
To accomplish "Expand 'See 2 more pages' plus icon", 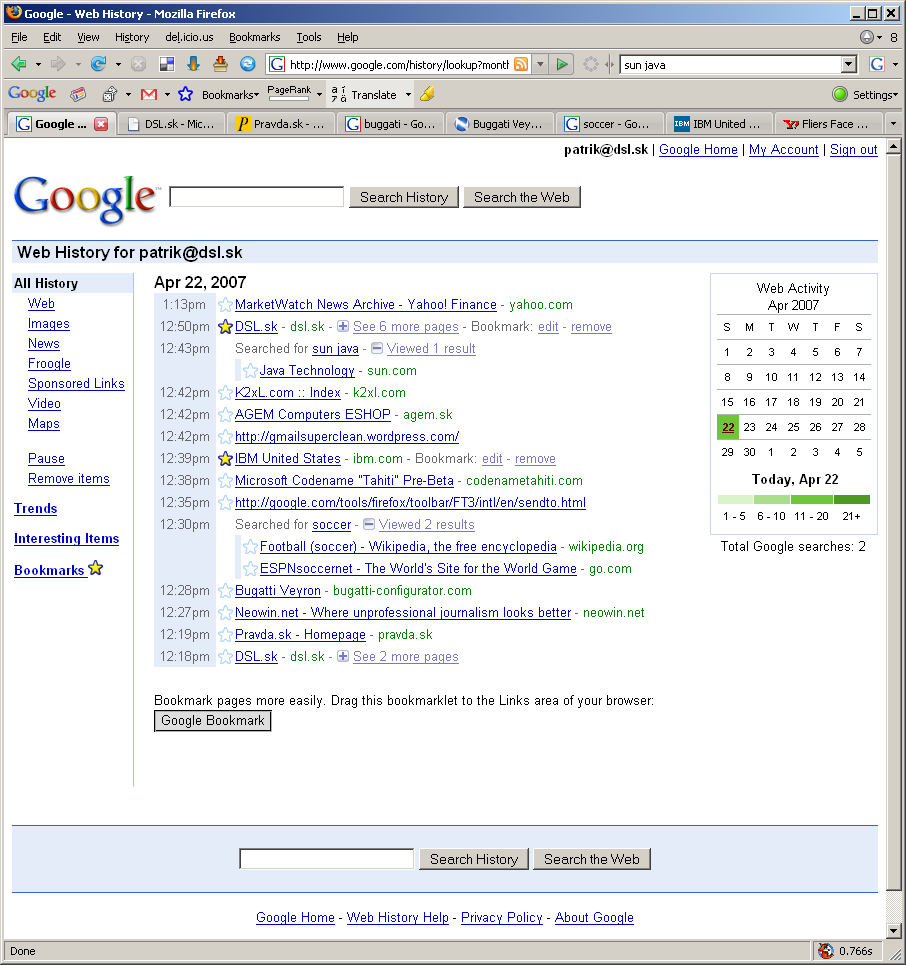I will tap(343, 656).
